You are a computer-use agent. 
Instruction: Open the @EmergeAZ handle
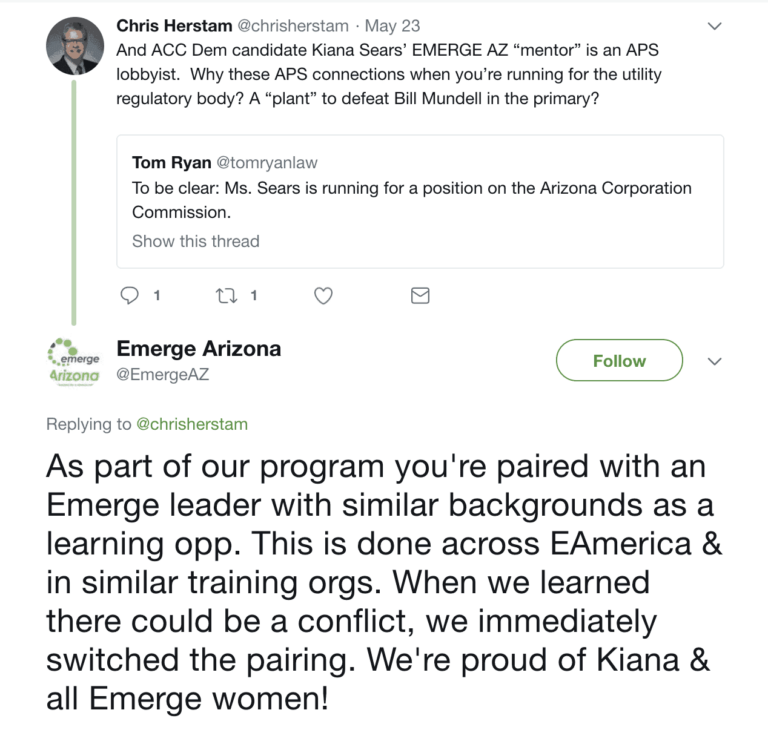pyautogui.click(x=163, y=374)
